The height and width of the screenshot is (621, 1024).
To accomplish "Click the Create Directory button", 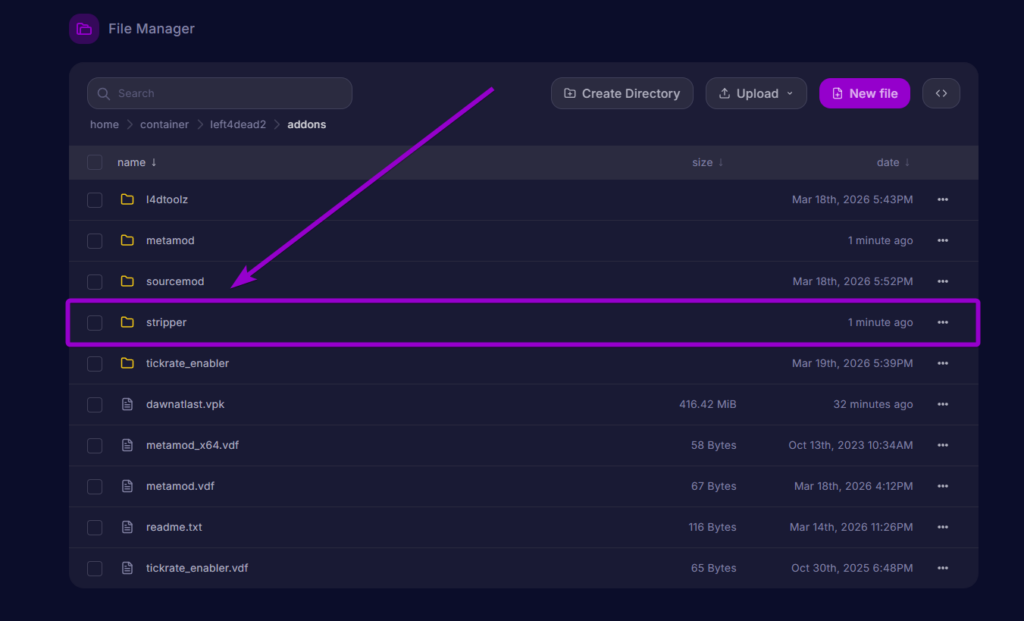I will pos(622,93).
